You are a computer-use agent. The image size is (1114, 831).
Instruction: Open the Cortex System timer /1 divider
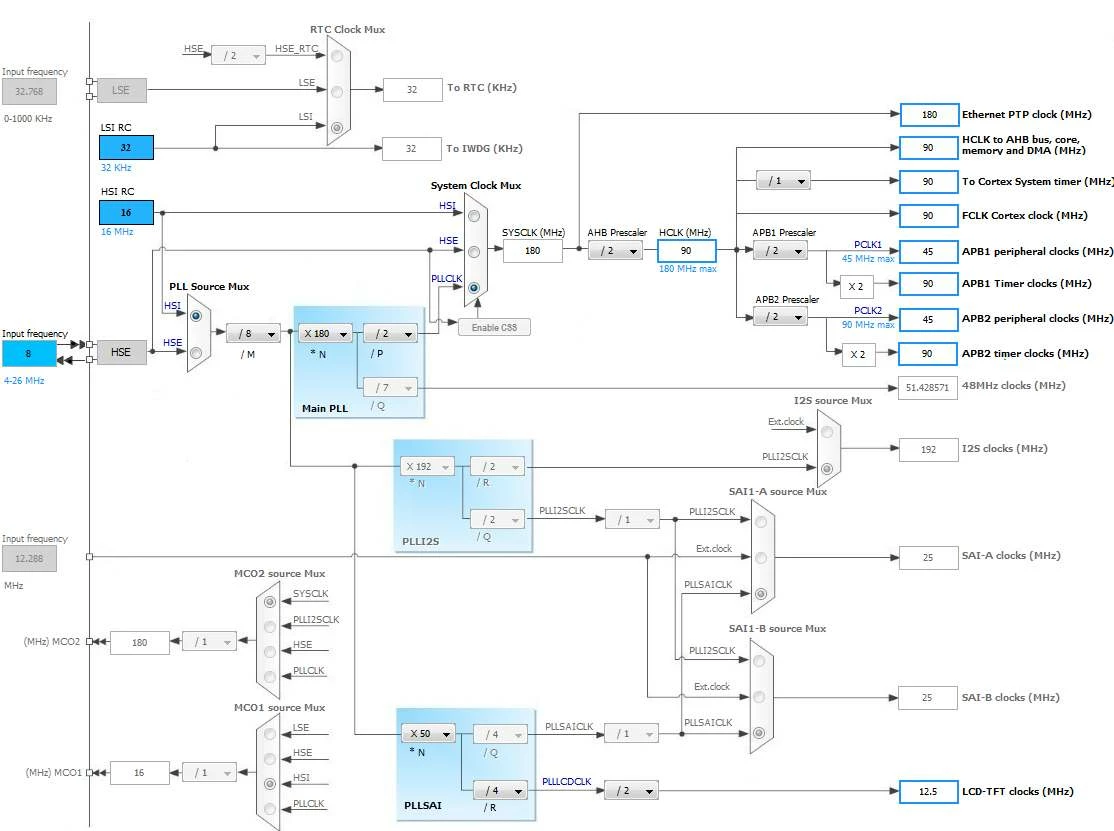coord(783,181)
